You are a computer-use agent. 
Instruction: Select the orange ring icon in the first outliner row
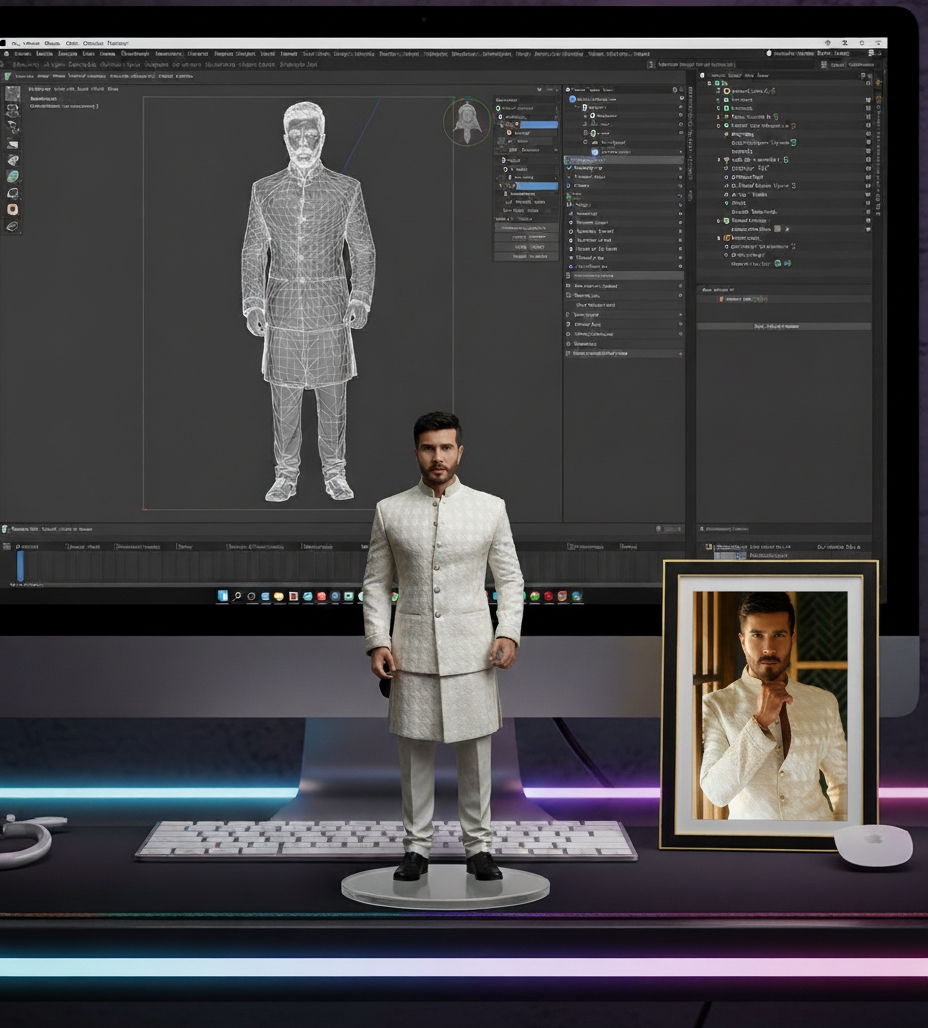pyautogui.click(x=727, y=91)
